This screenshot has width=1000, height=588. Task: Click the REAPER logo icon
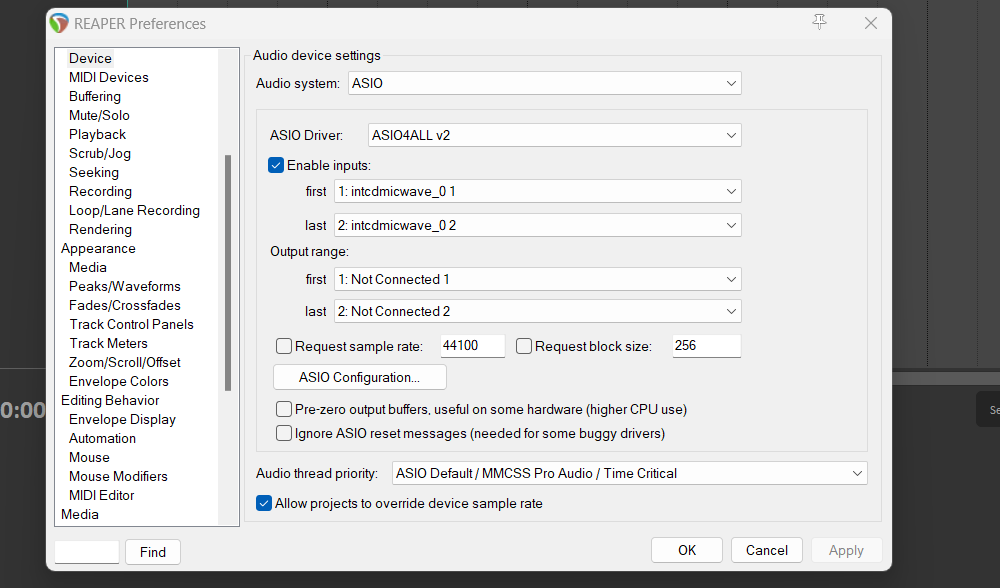(59, 23)
